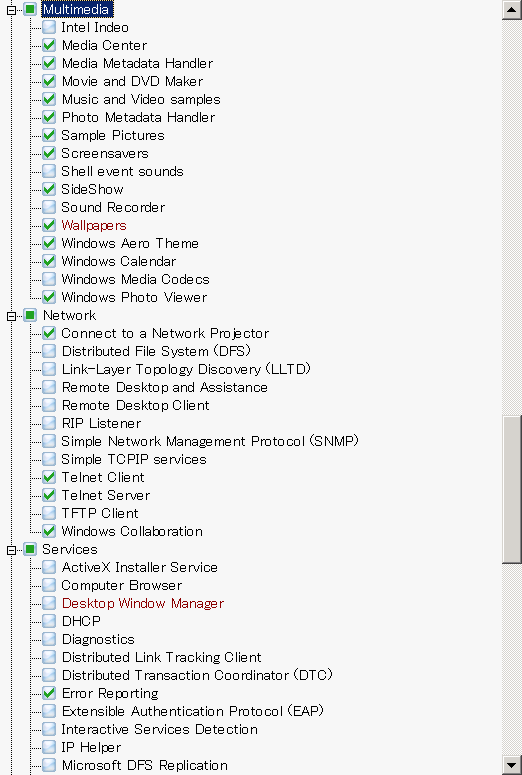Select the Sound Recorder row text
Screen dimensions: 522x775
(x=113, y=208)
